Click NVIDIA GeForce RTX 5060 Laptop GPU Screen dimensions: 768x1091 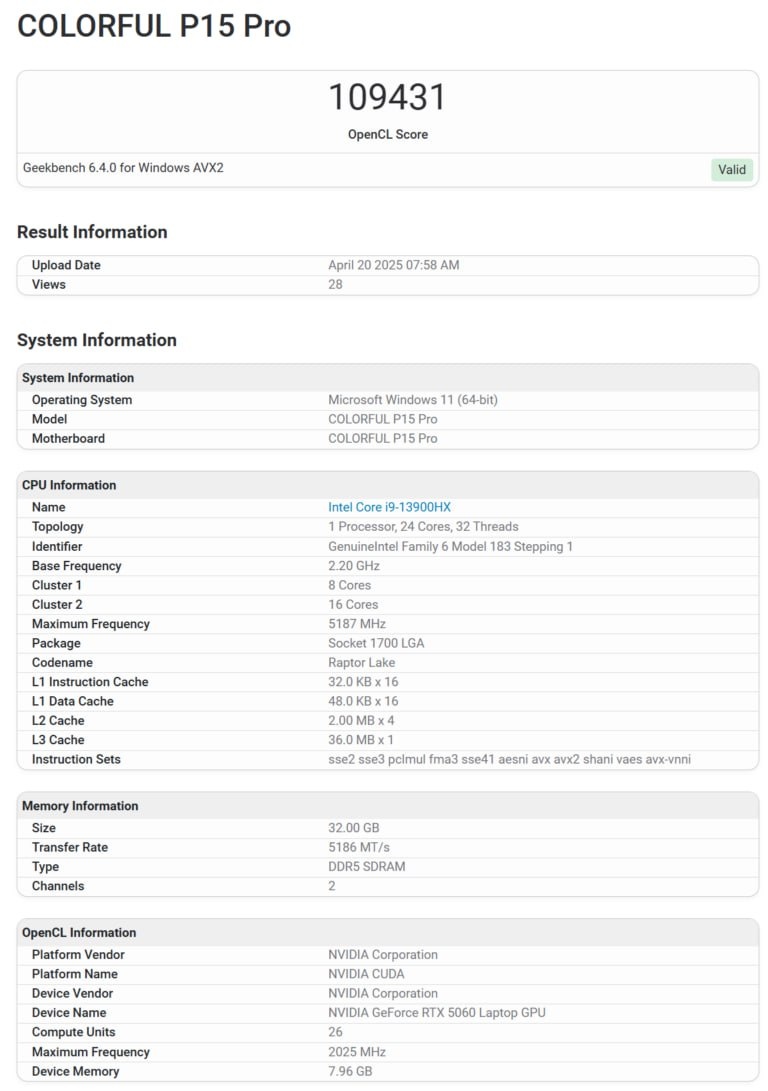[437, 1014]
